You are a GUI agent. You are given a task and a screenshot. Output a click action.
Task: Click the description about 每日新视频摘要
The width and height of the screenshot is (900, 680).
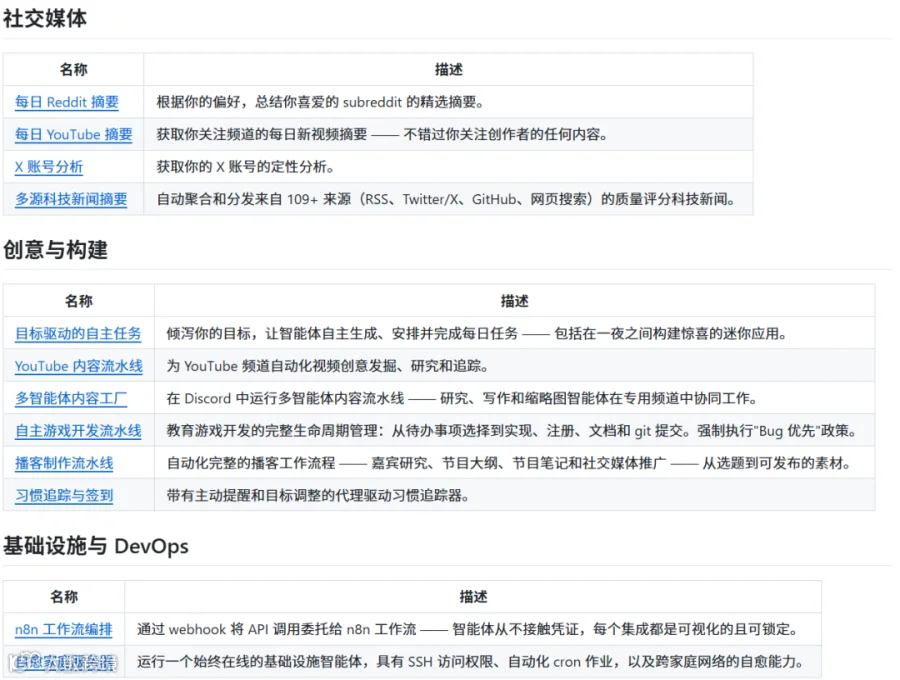click(x=382, y=134)
